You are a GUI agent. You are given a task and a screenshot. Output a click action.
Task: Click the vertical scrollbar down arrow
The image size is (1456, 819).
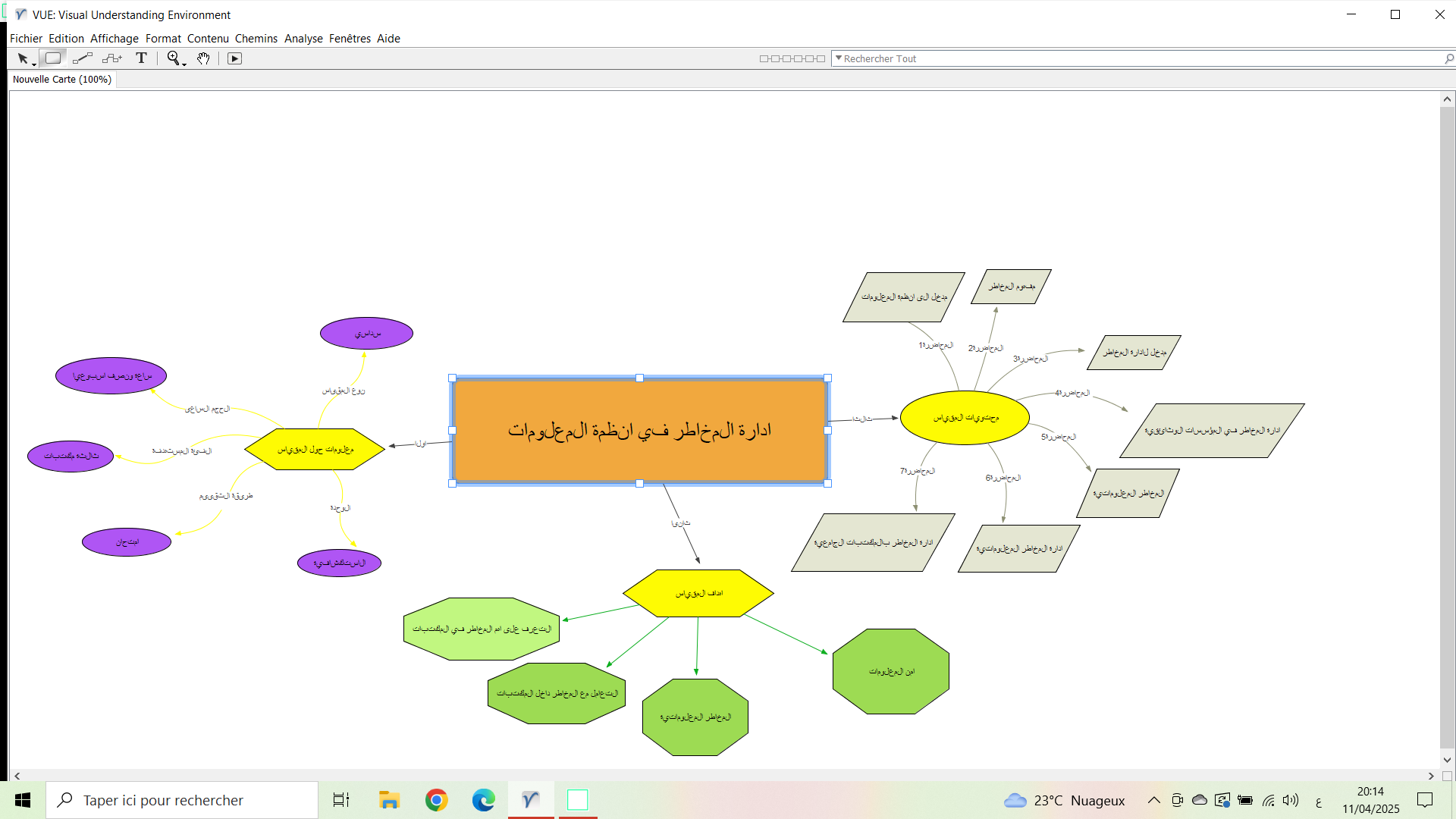point(1447,760)
